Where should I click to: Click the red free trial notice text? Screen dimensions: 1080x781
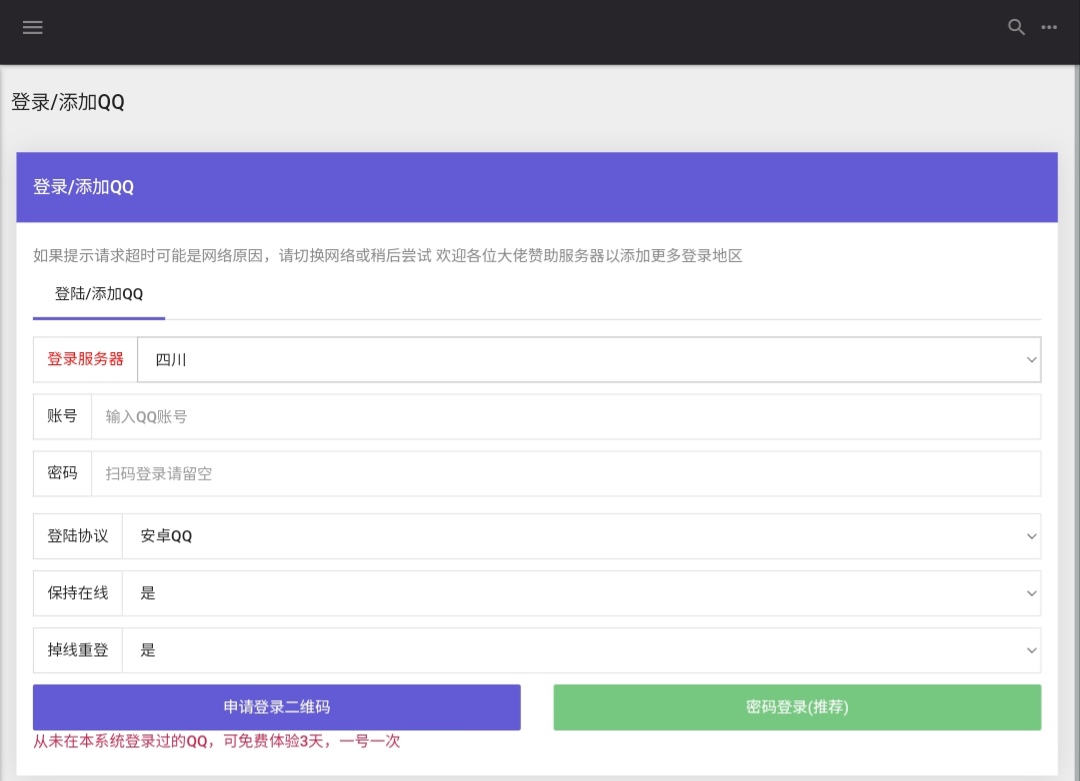tap(217, 741)
